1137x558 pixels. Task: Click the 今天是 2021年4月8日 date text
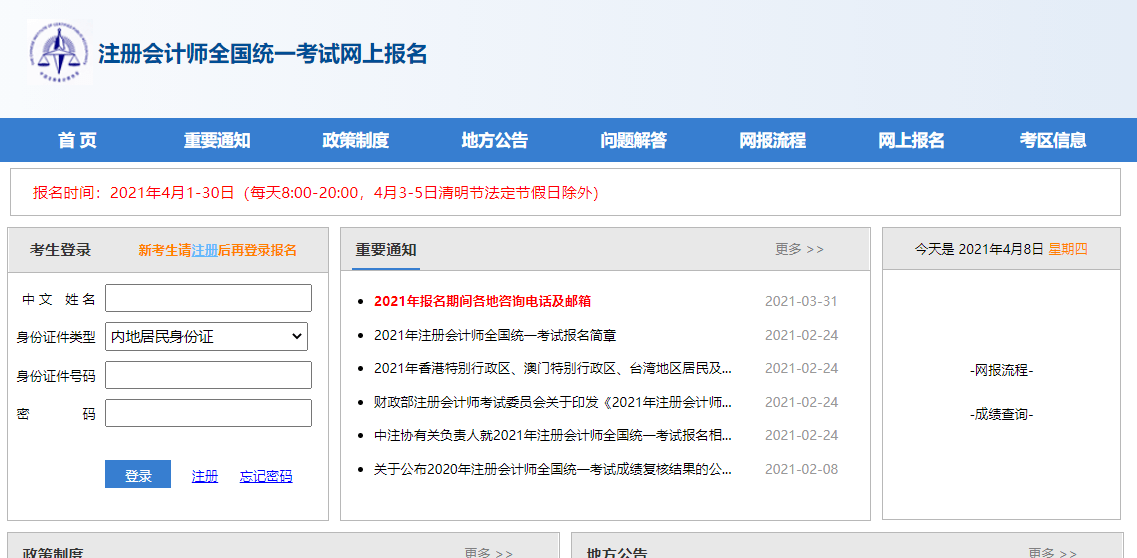979,249
